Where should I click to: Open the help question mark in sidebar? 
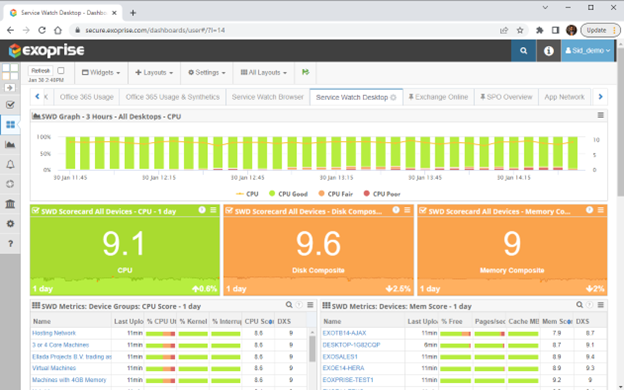[10, 244]
